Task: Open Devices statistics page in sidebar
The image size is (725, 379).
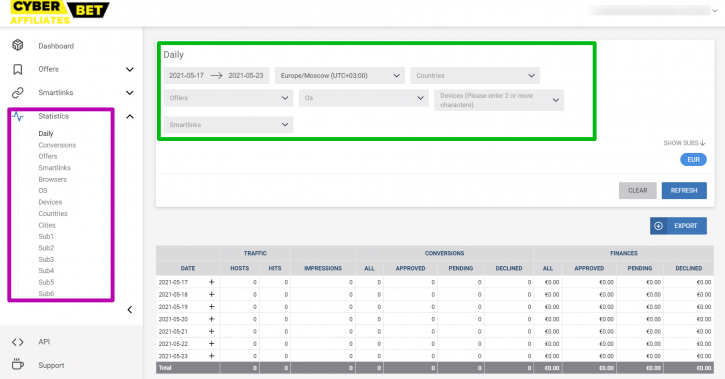Action: pyautogui.click(x=50, y=202)
